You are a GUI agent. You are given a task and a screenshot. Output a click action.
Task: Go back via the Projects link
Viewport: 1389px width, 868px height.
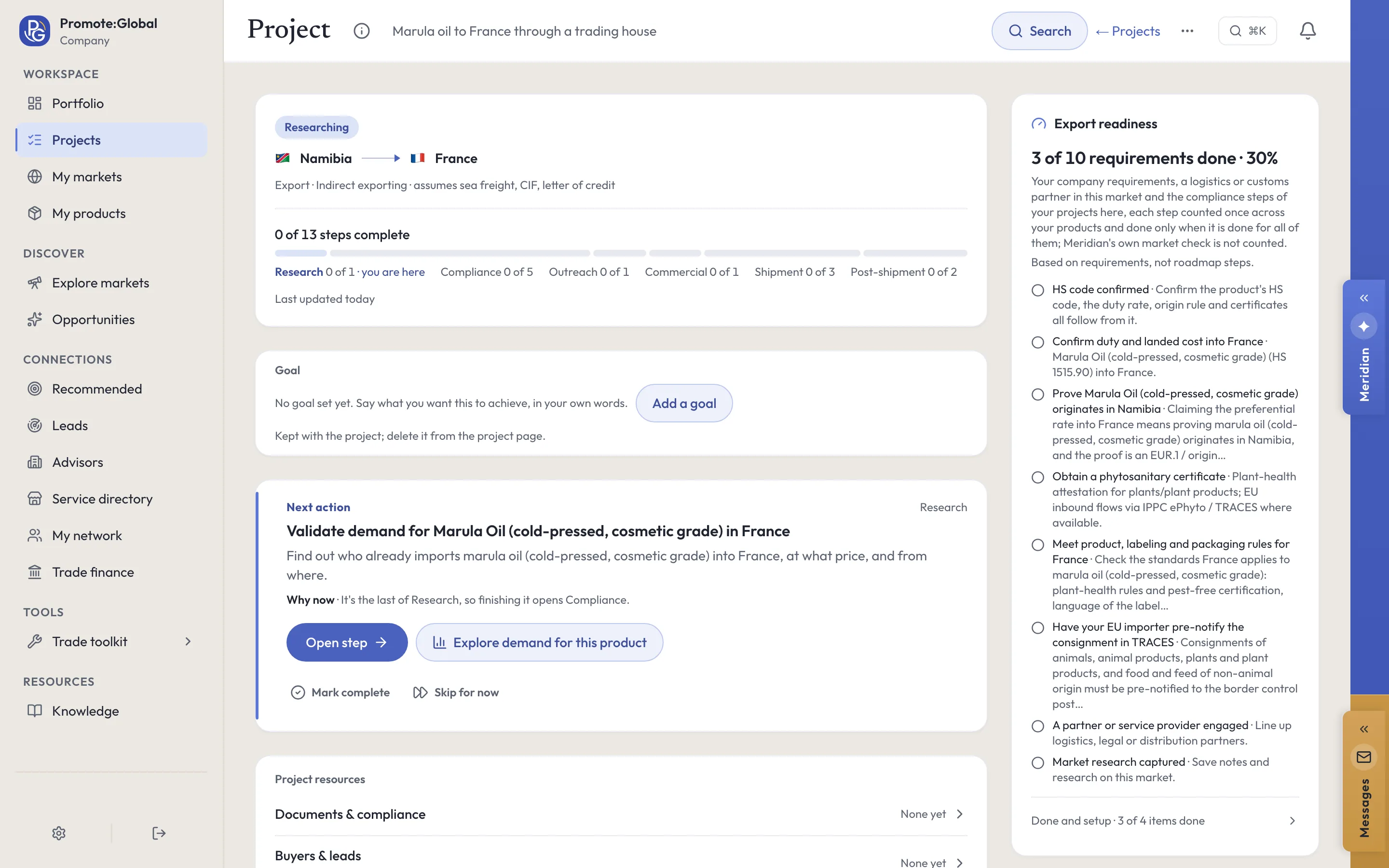coord(1128,31)
